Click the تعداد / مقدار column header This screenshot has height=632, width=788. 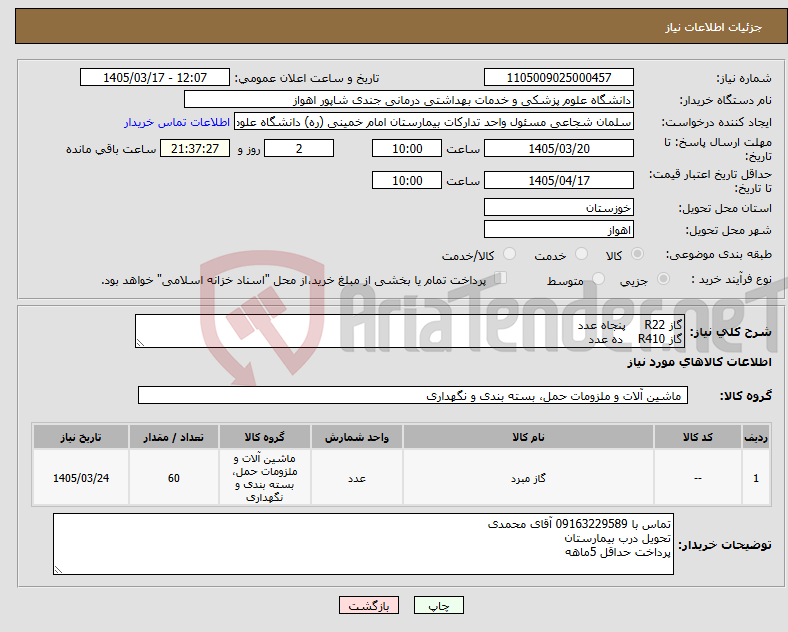(174, 437)
